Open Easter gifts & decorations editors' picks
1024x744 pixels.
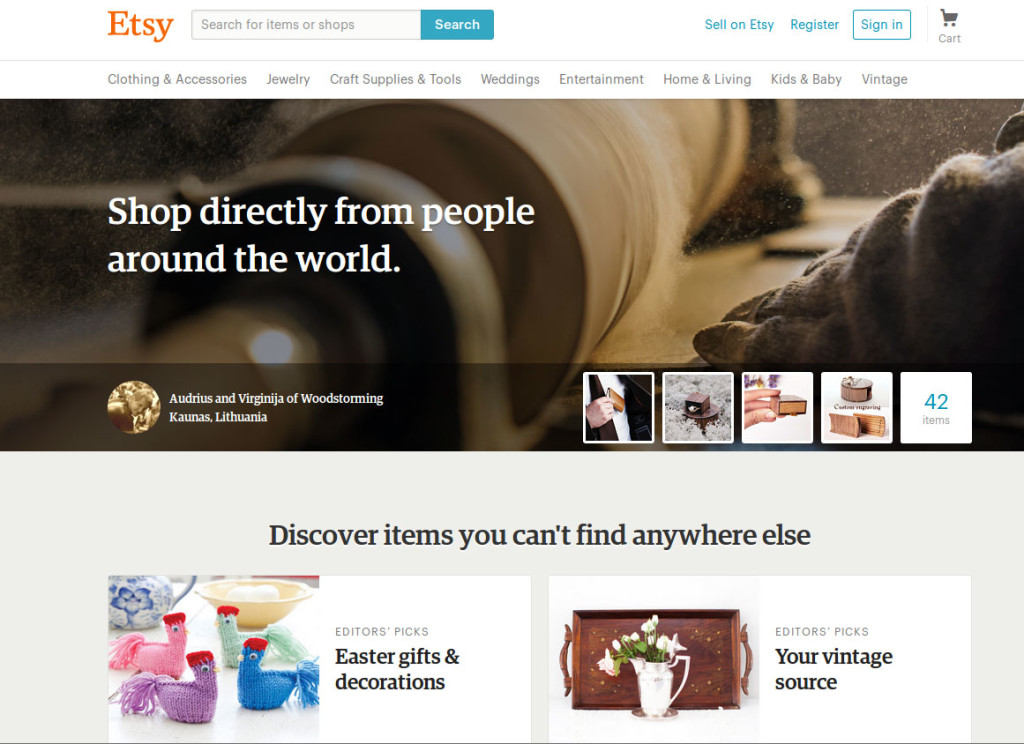point(319,658)
